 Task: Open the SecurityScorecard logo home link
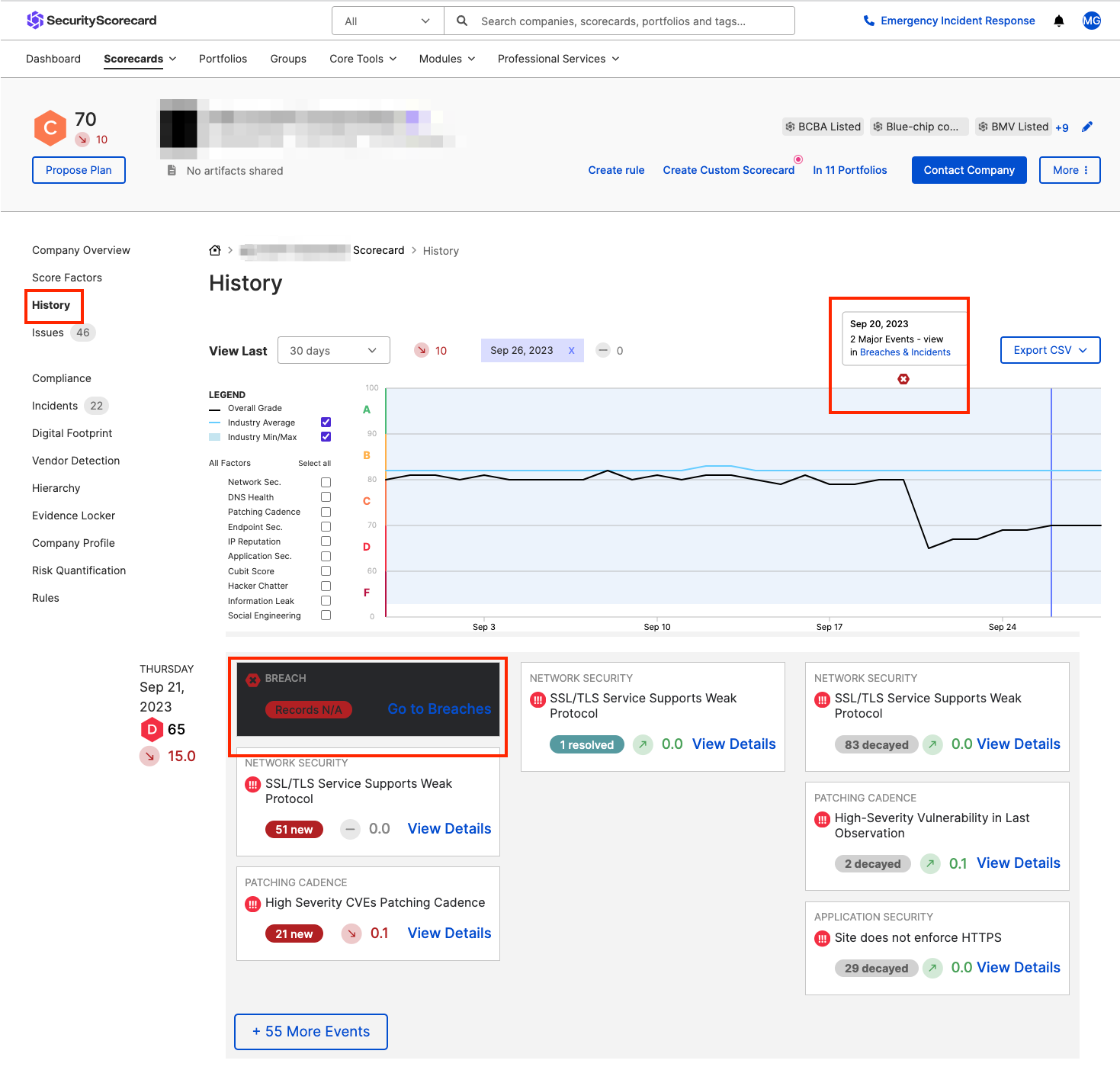91,21
